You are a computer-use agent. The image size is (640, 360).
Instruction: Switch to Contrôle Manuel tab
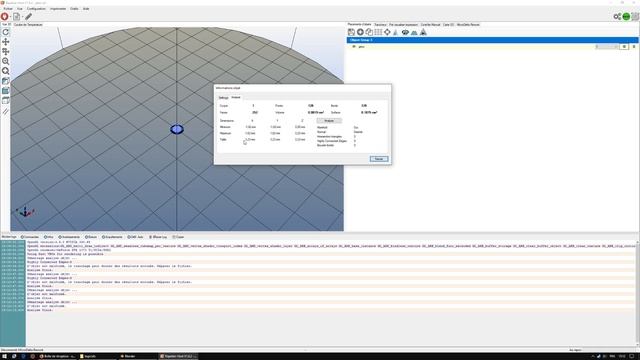pos(430,24)
